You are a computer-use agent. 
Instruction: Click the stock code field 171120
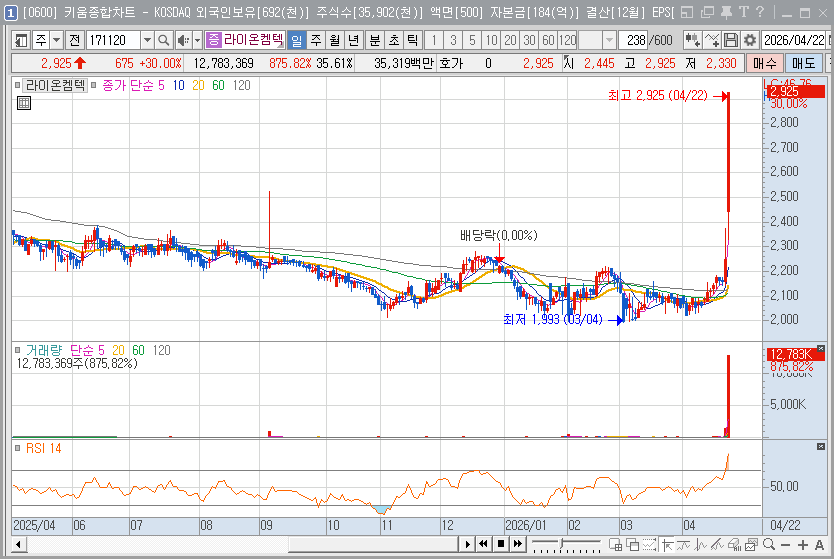pyautogui.click(x=113, y=40)
